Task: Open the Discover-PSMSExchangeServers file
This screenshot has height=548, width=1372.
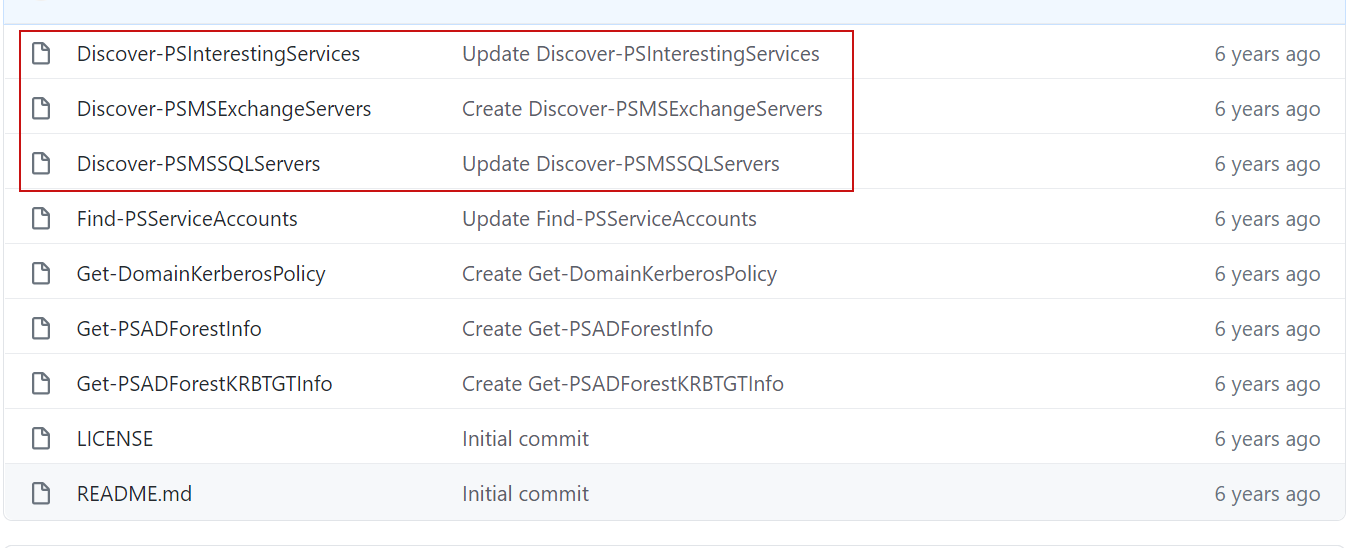Action: (224, 109)
